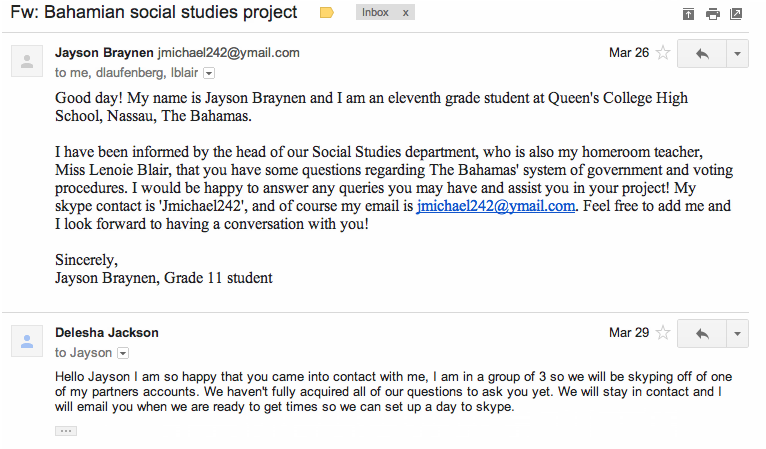Viewport: 766px width, 449px height.
Task: Show details dropdown next to 'to Jayson'
Action: pyautogui.click(x=123, y=353)
